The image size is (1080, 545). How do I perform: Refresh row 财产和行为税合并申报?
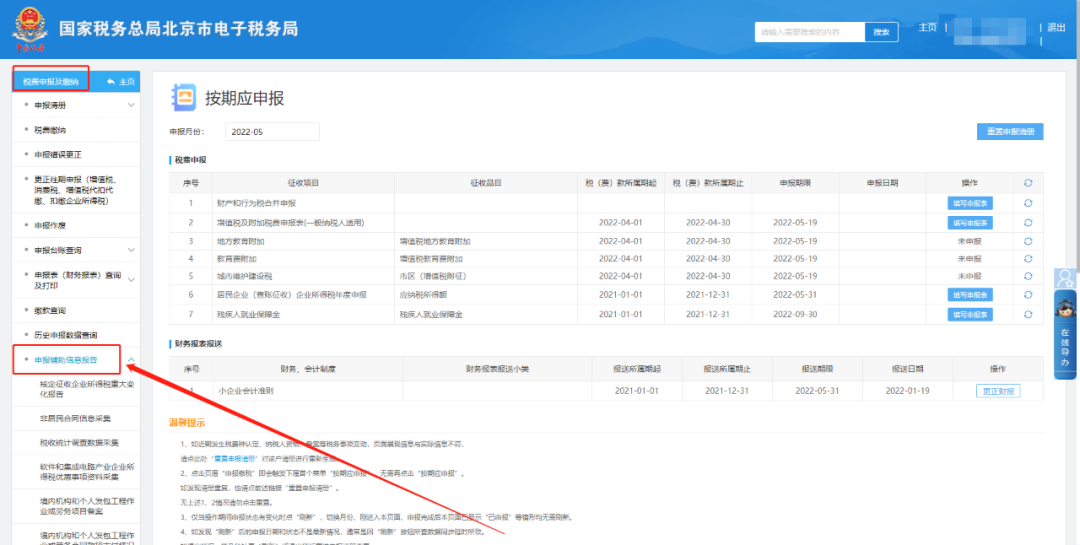click(1028, 203)
